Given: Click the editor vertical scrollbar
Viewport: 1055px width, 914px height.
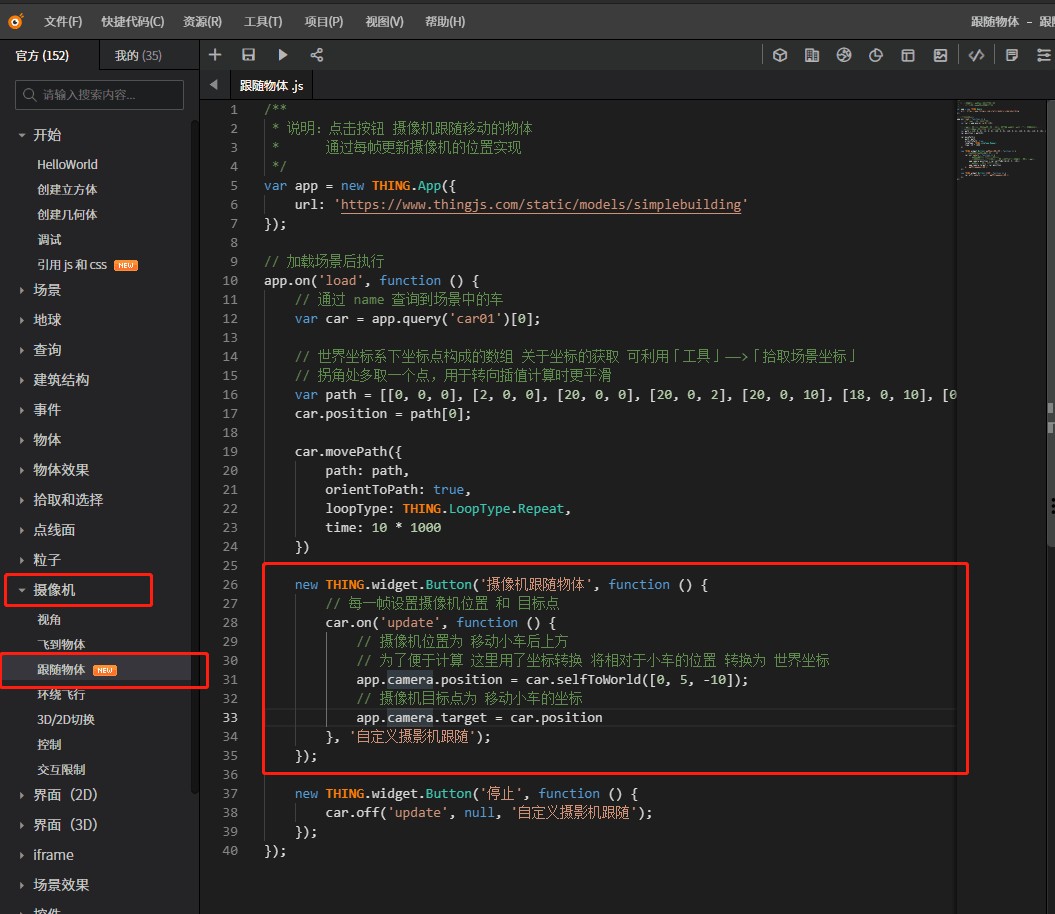Looking at the screenshot, I should [1050, 323].
